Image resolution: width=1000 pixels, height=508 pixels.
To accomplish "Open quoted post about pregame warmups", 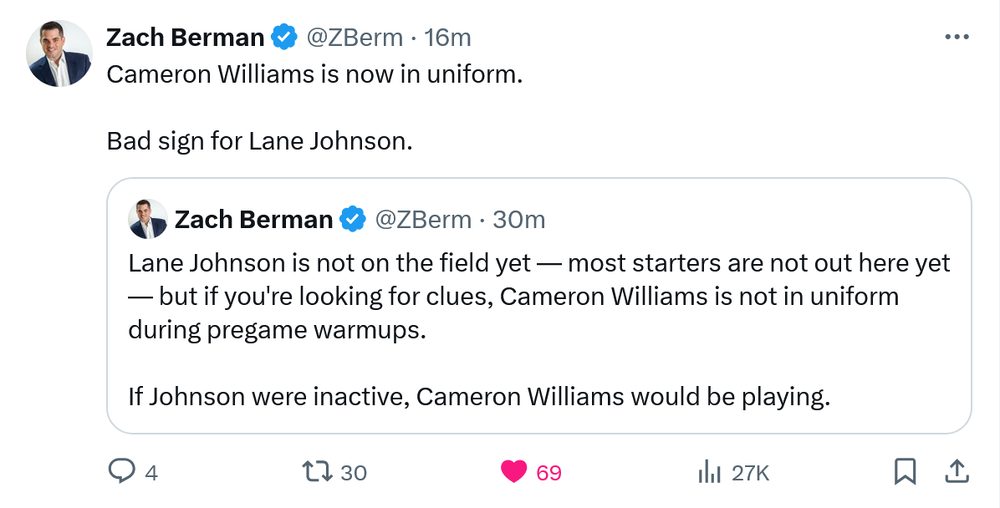I will tap(538, 330).
